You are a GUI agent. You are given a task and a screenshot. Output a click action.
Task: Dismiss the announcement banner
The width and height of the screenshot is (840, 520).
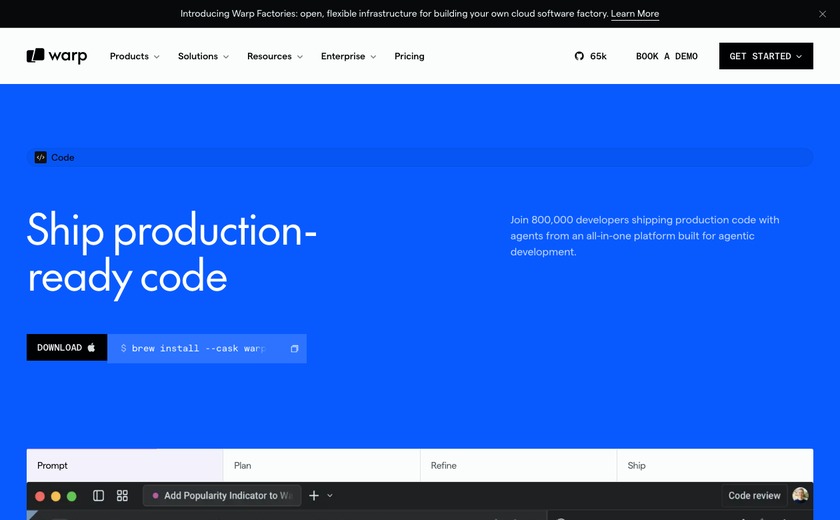click(822, 14)
